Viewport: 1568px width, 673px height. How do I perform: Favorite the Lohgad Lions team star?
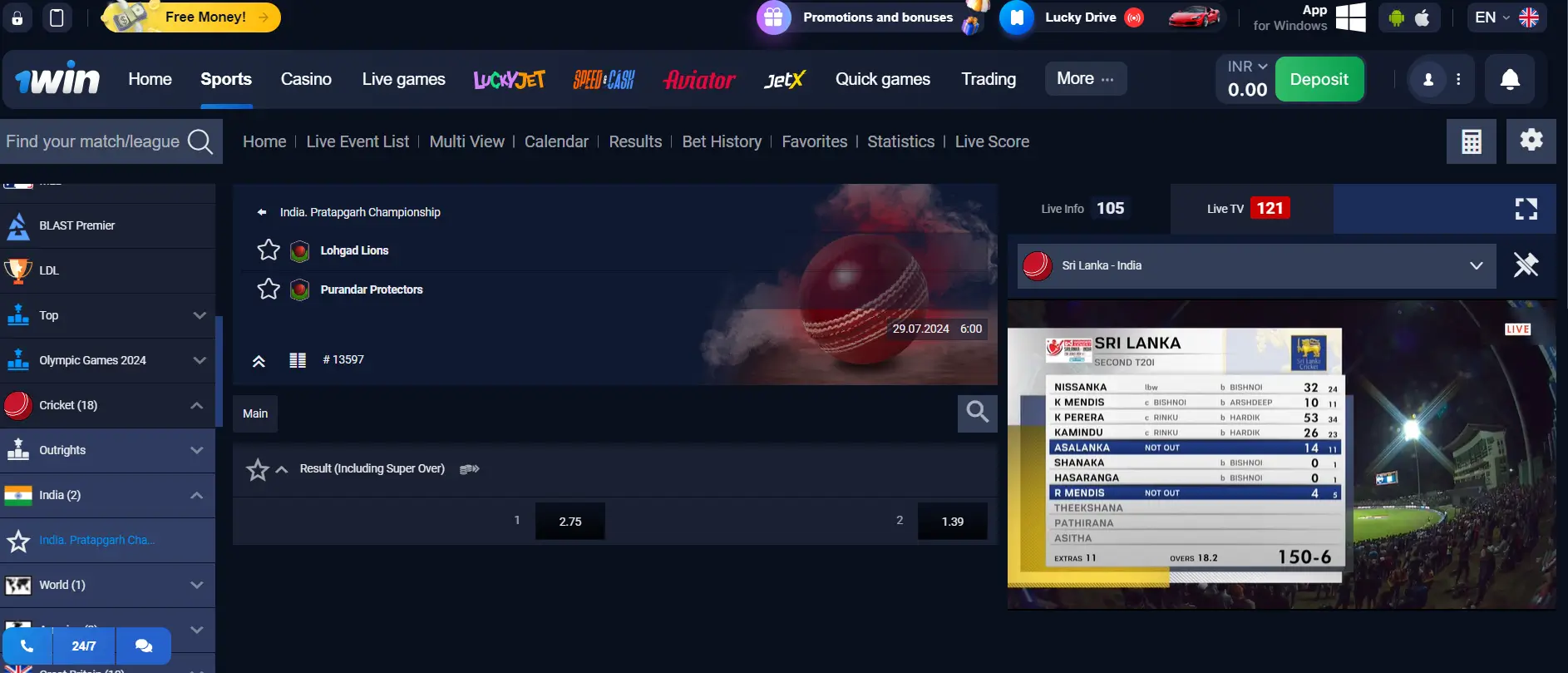[x=269, y=250]
